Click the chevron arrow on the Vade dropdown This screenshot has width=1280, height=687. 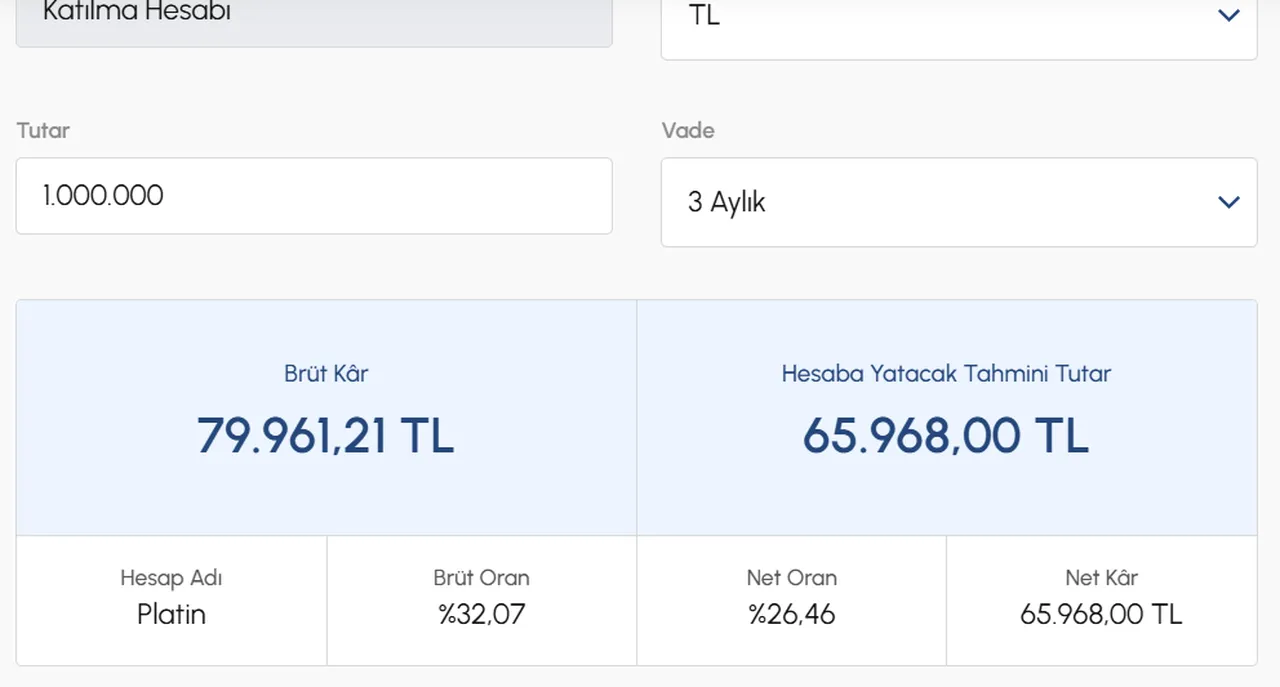point(1229,202)
